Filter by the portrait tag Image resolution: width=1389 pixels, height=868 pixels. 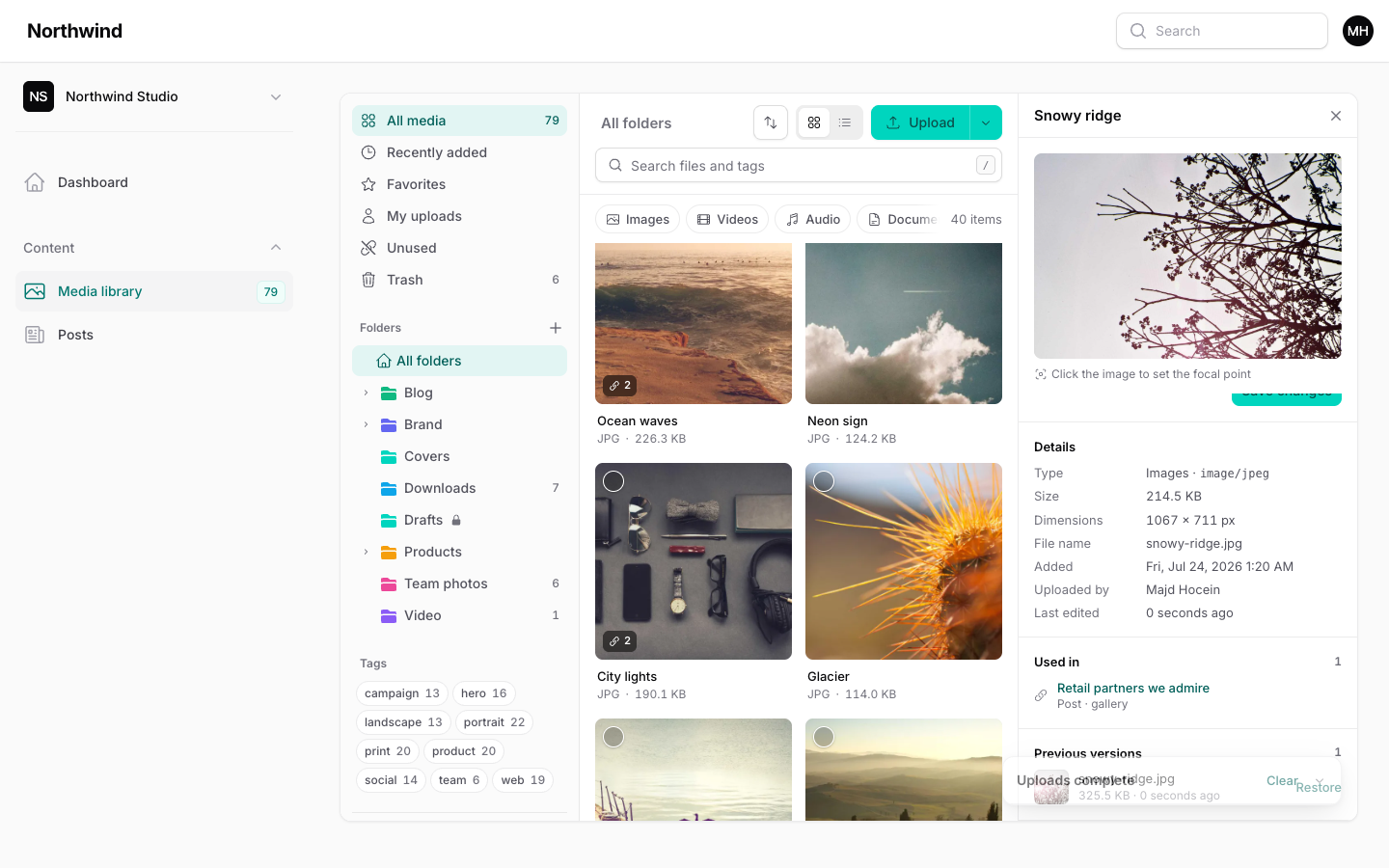click(x=494, y=722)
